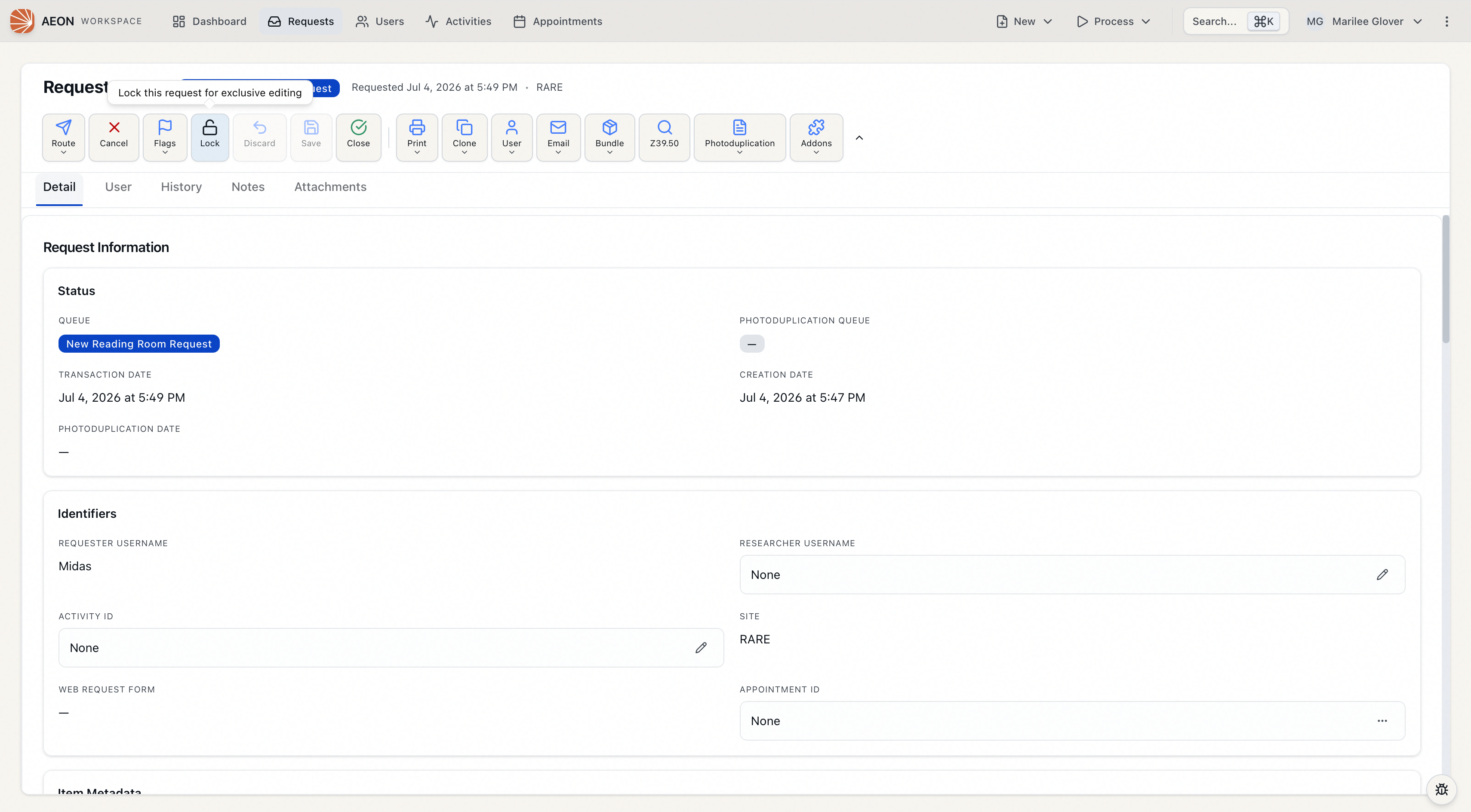Screen dimensions: 1471x812
Task: Edit Researcher Username with pencil icon
Action: pyautogui.click(x=1382, y=575)
